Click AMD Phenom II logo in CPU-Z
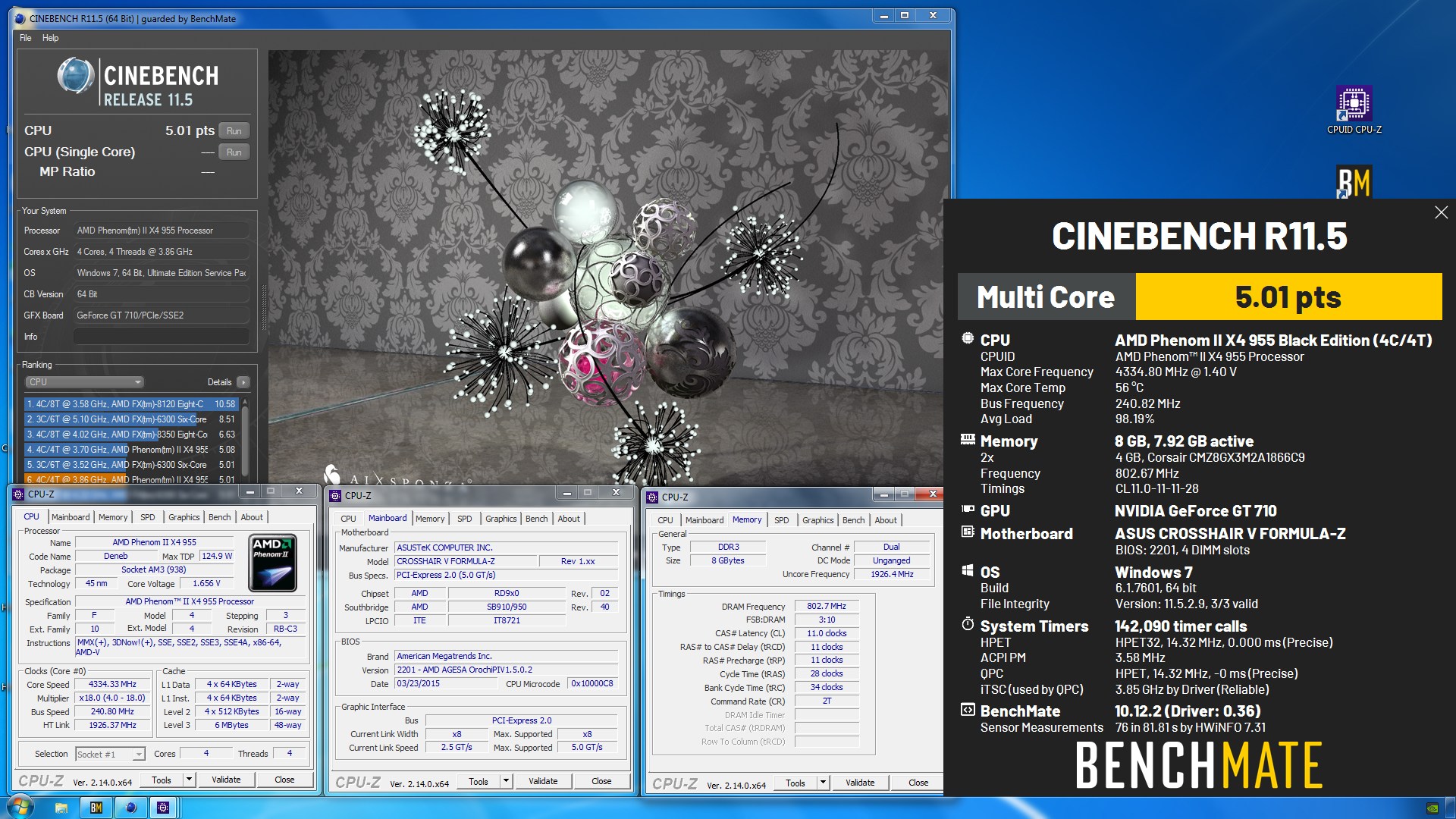 tap(273, 563)
